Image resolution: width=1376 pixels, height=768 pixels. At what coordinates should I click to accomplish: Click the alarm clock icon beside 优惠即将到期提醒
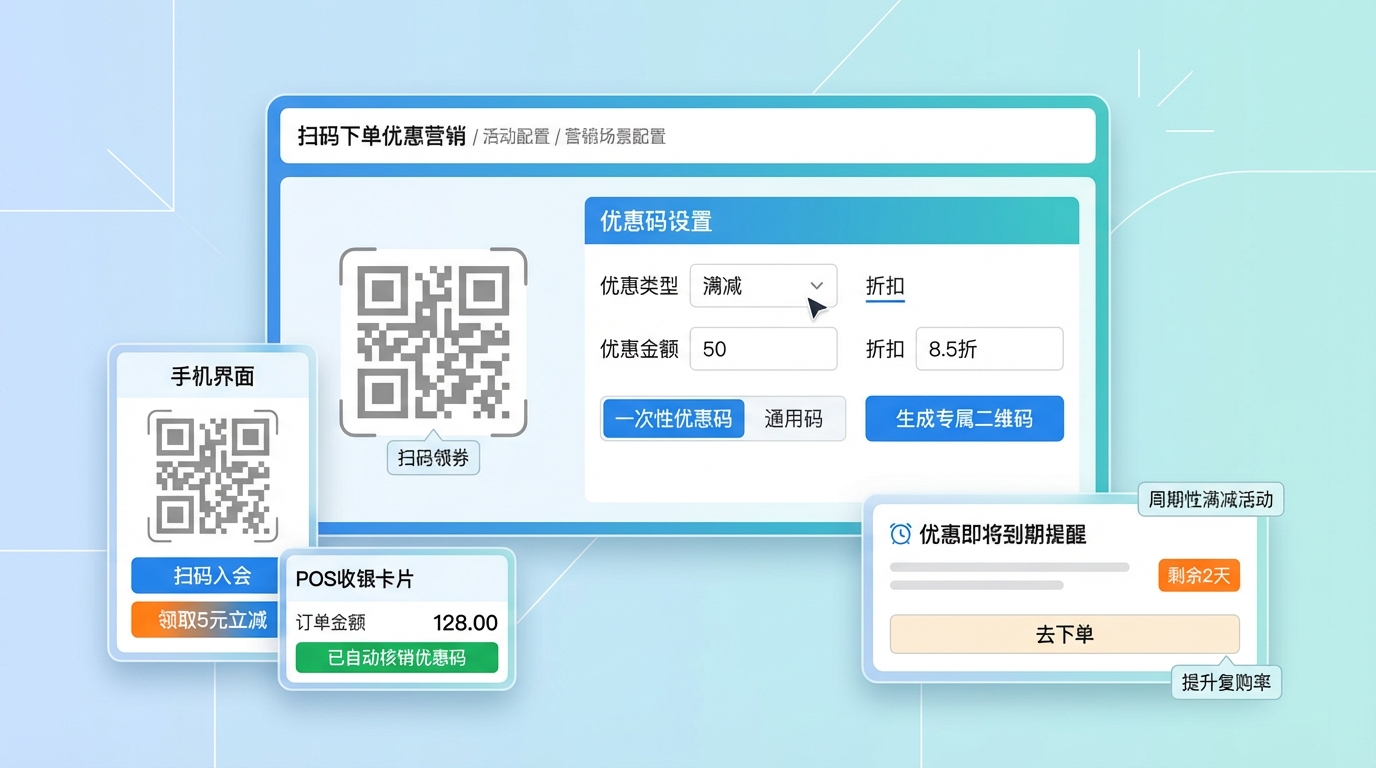900,534
